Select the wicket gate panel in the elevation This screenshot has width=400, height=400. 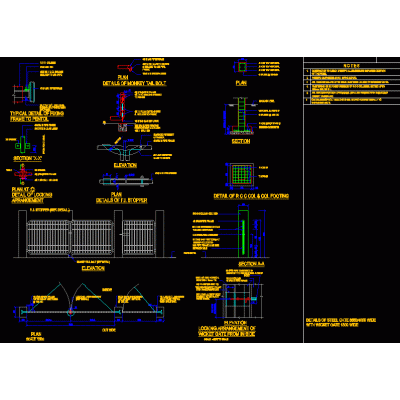coord(138,238)
